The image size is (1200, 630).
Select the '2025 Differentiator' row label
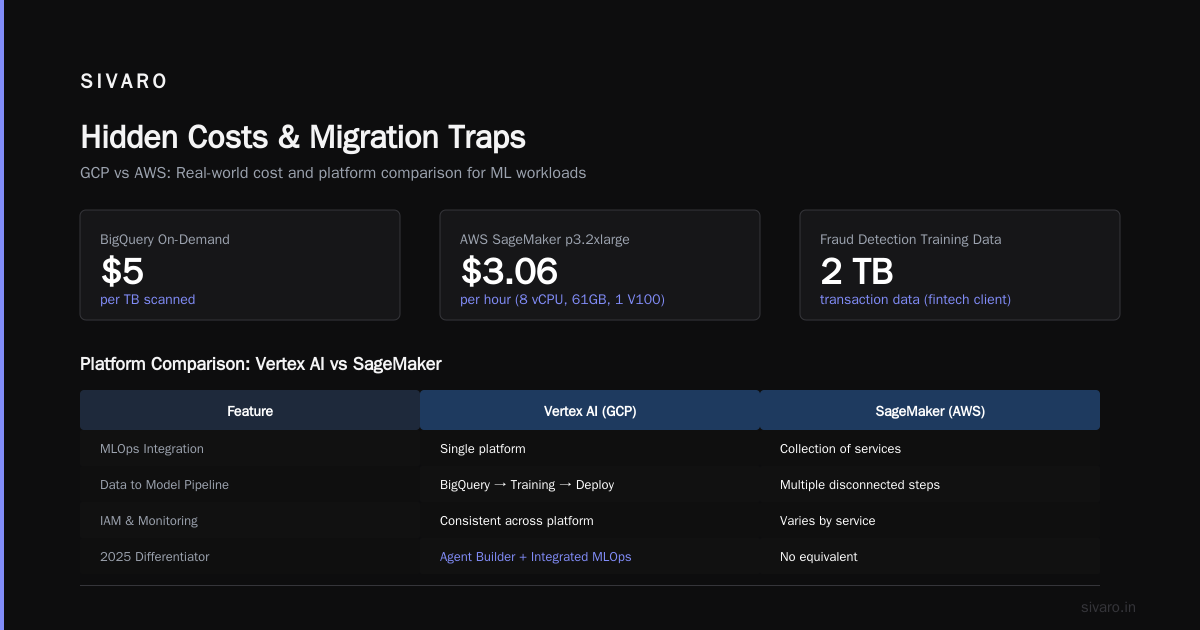point(155,557)
